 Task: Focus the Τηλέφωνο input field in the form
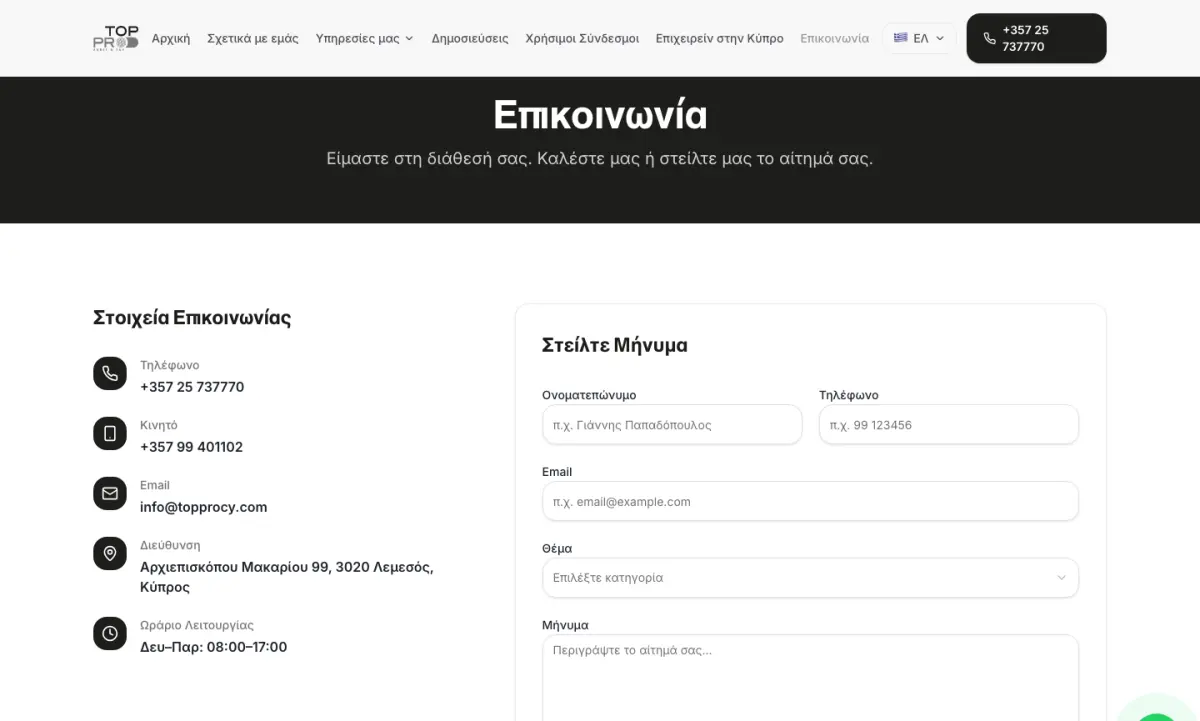click(x=949, y=424)
